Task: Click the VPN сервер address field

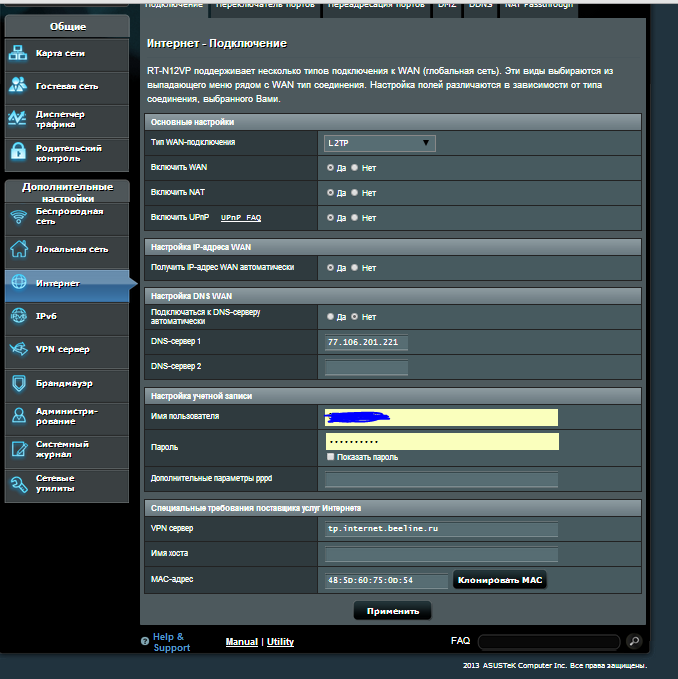Action: tap(441, 529)
